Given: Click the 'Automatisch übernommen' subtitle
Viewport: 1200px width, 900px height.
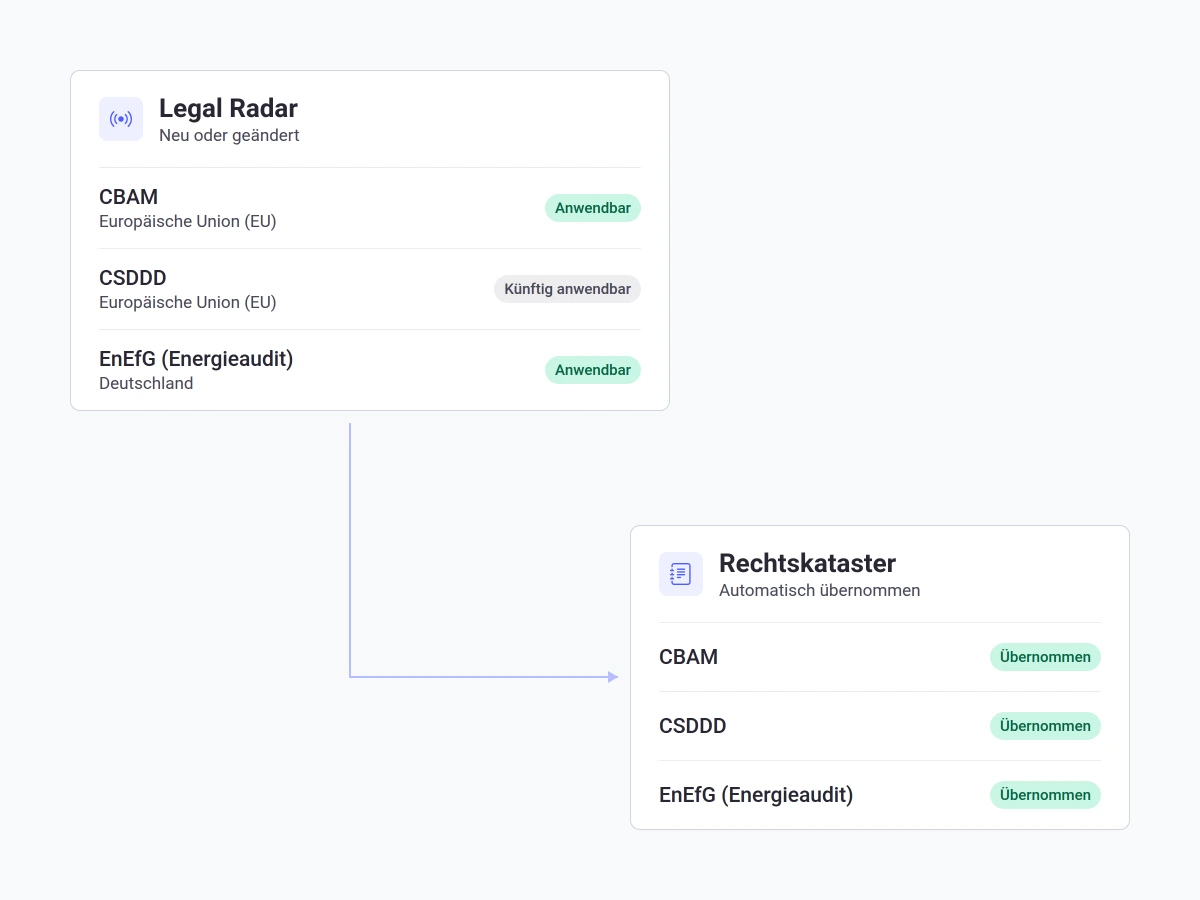Looking at the screenshot, I should 819,590.
